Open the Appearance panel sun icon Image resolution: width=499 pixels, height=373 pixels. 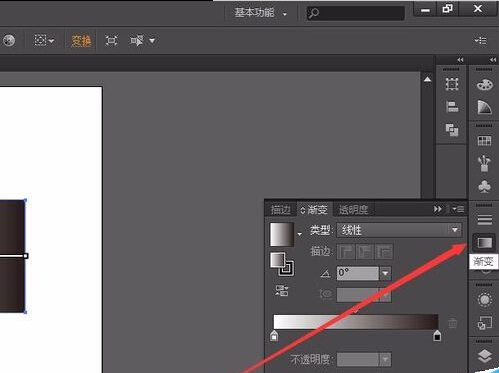tap(484, 299)
